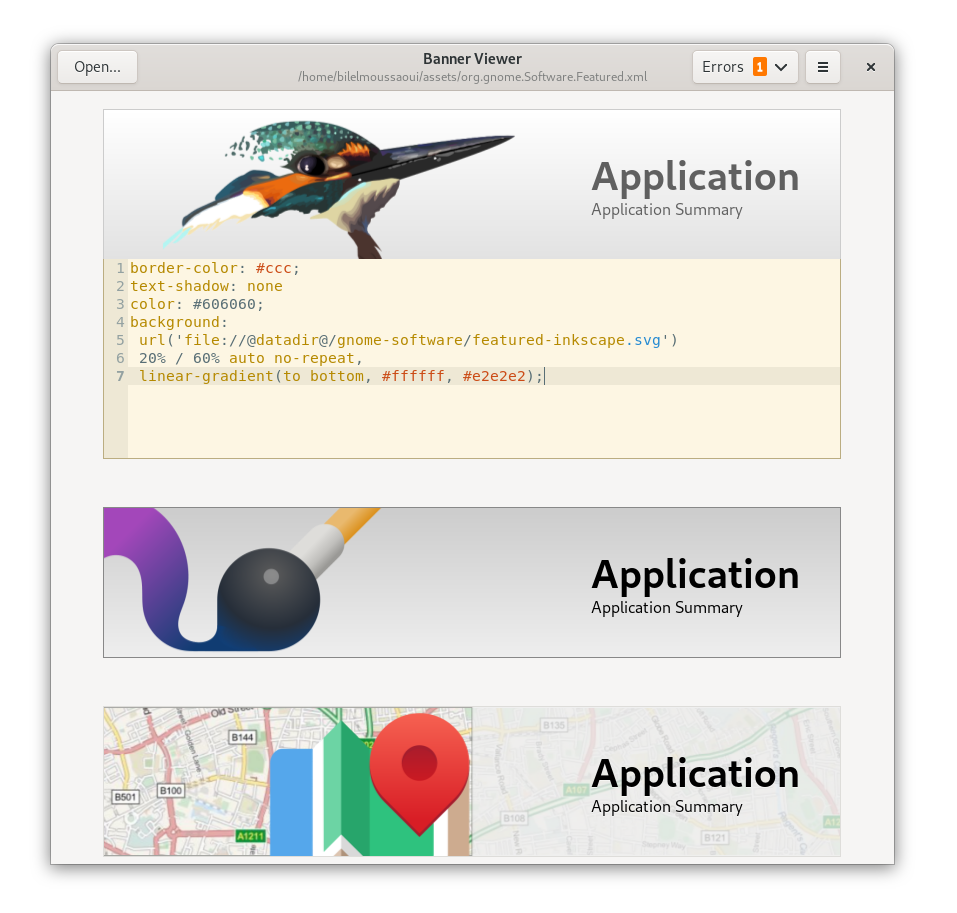This screenshot has width=957, height=913.
Task: Click the Banner Viewer title text
Action: 472,59
